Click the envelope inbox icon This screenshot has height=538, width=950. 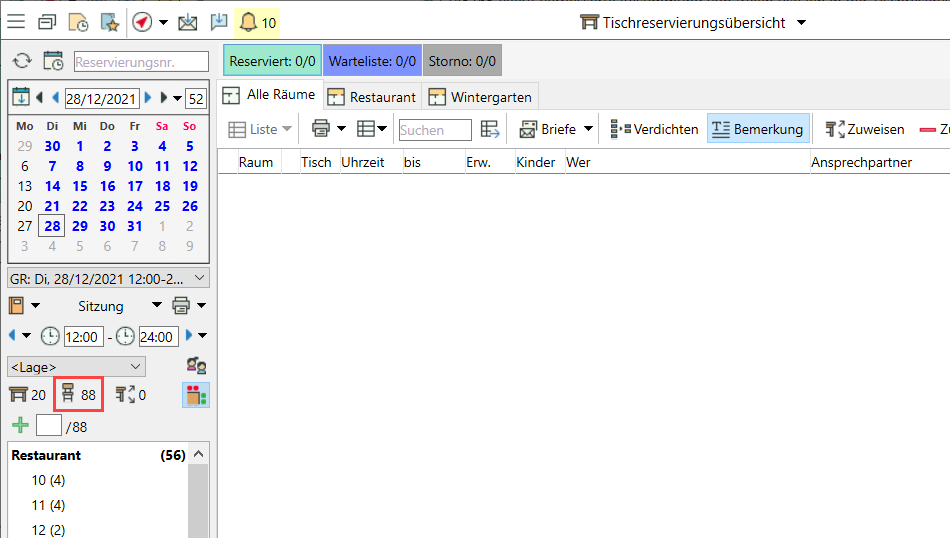[187, 22]
